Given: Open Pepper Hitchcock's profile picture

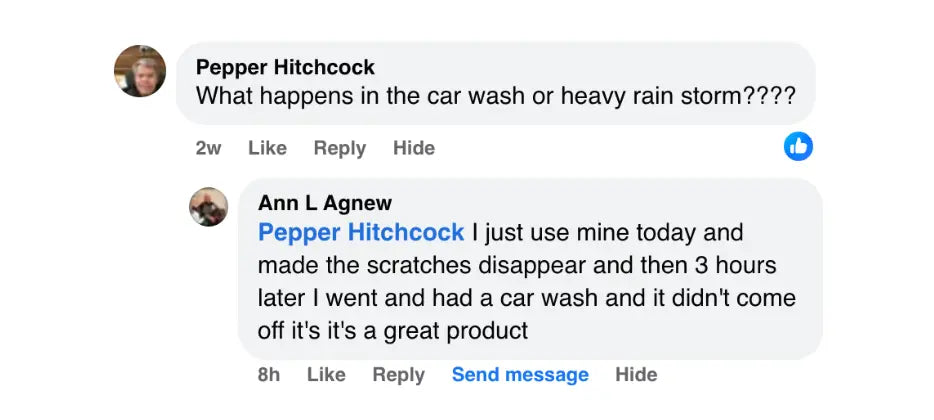Looking at the screenshot, I should (140, 71).
